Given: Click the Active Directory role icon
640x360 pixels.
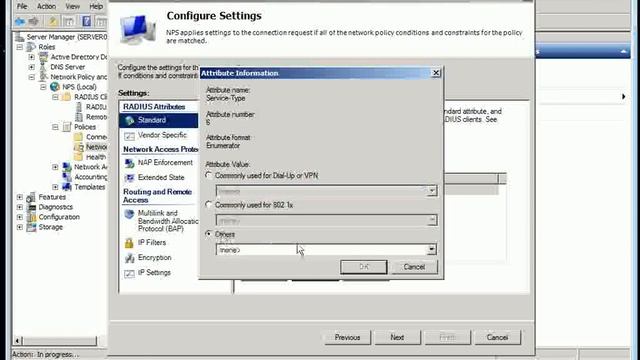Looking at the screenshot, I should (x=43, y=57).
